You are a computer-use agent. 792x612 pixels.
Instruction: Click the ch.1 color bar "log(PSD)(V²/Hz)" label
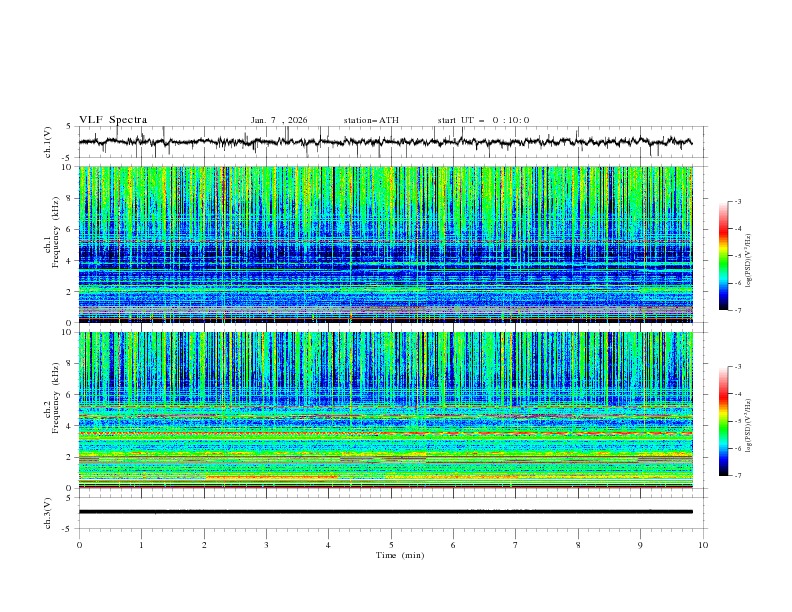(x=749, y=261)
